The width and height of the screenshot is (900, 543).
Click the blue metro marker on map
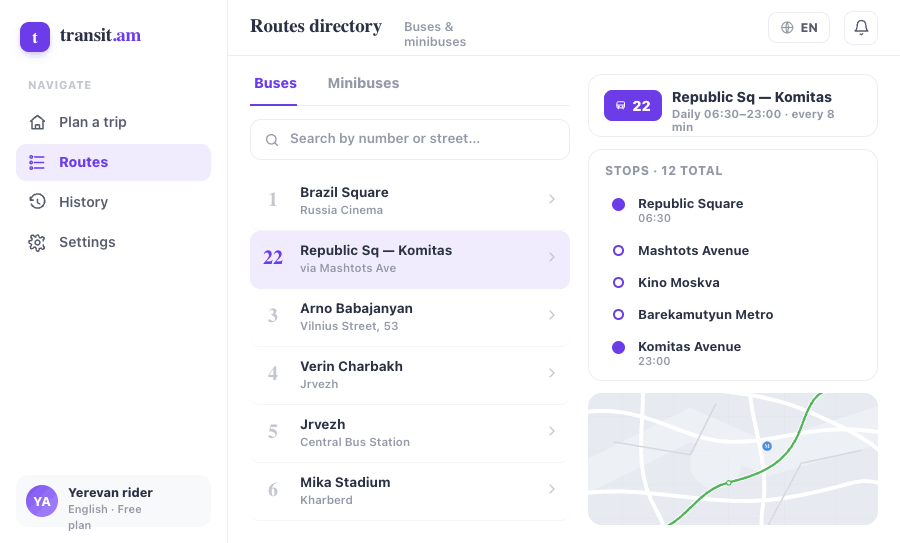click(767, 446)
